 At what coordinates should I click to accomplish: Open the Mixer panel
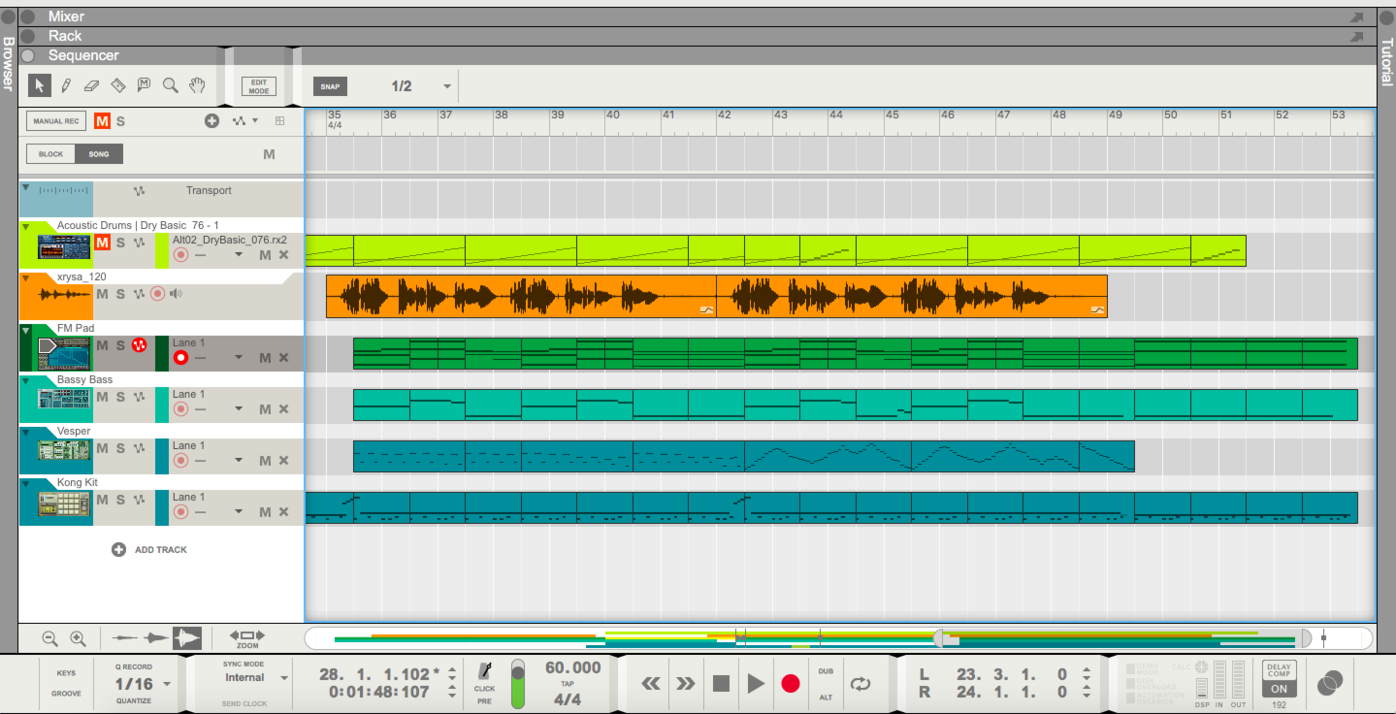[x=66, y=16]
